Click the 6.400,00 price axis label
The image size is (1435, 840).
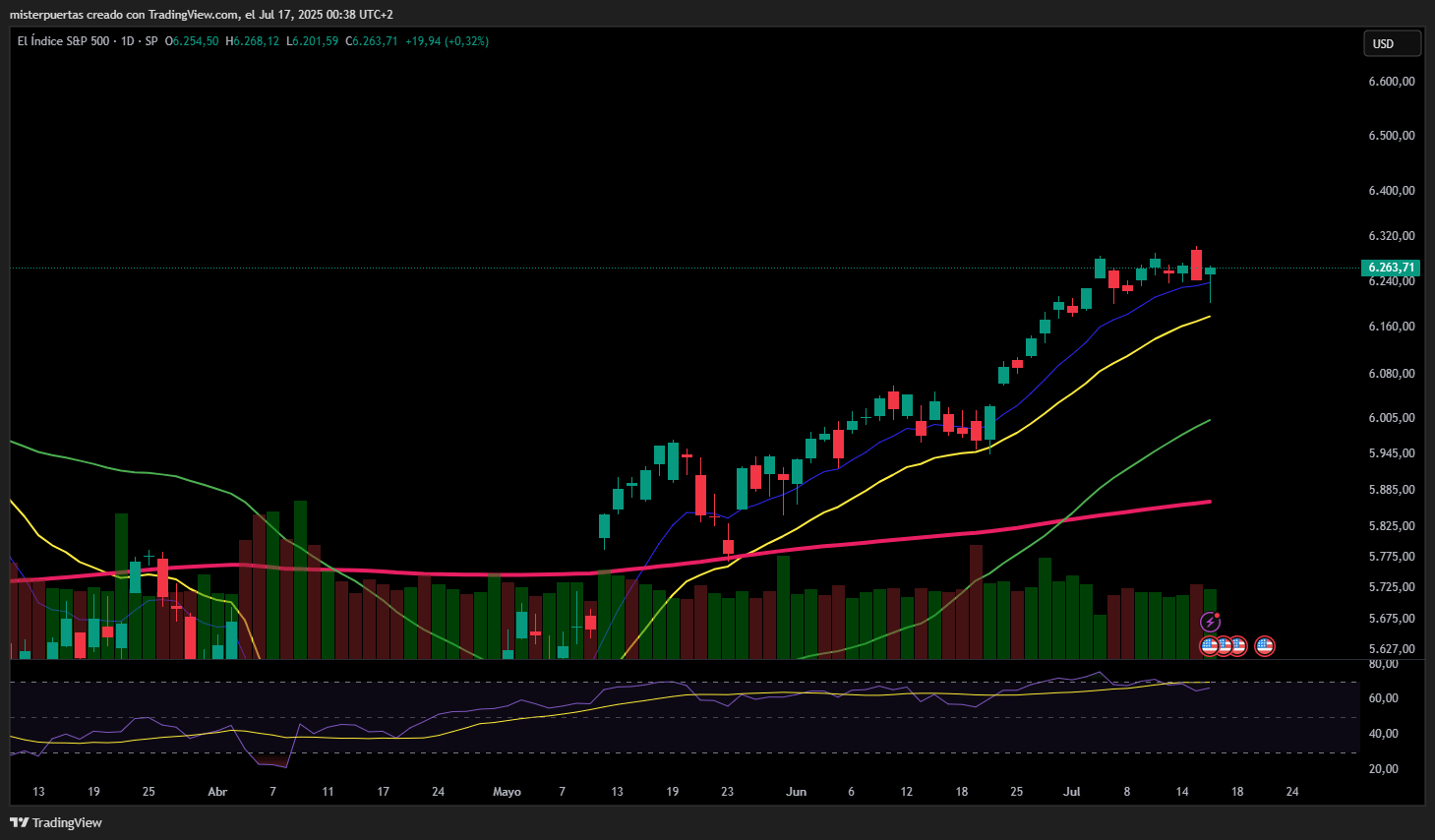pos(1392,191)
